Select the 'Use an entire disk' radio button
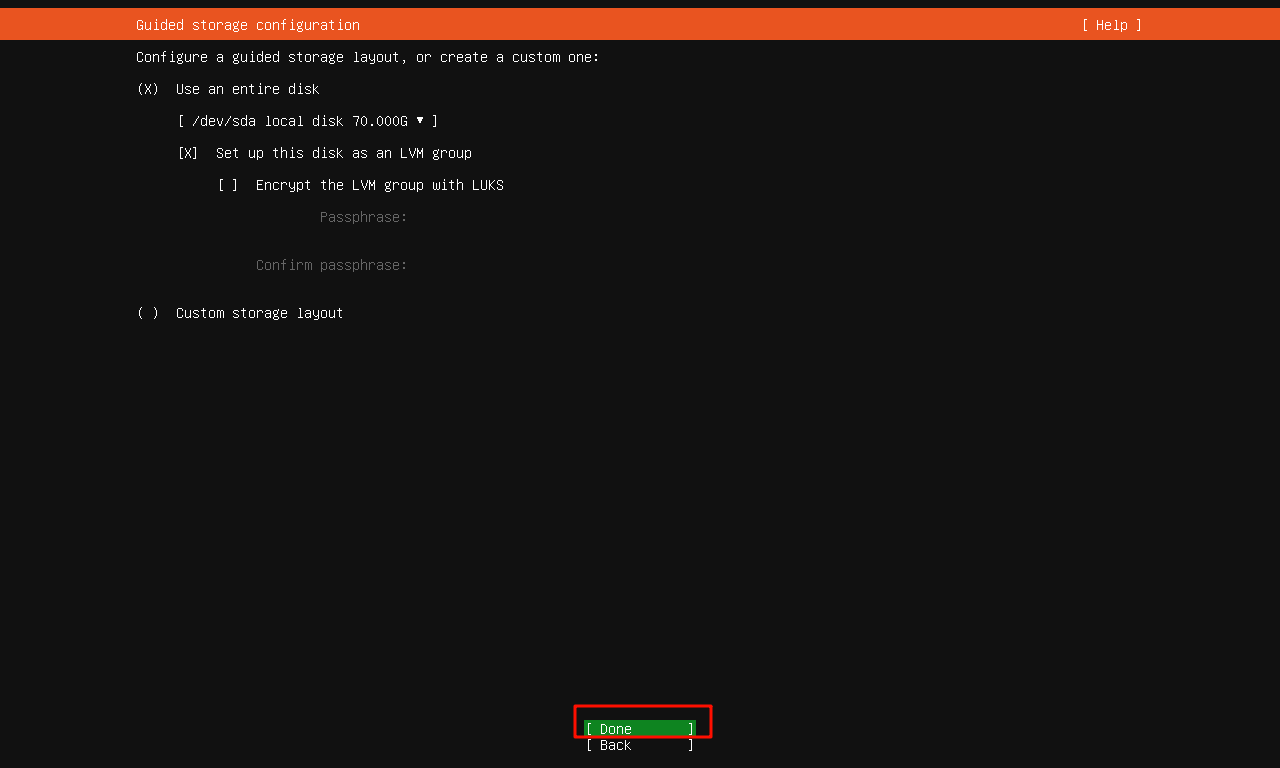This screenshot has height=768, width=1280. pyautogui.click(x=147, y=89)
